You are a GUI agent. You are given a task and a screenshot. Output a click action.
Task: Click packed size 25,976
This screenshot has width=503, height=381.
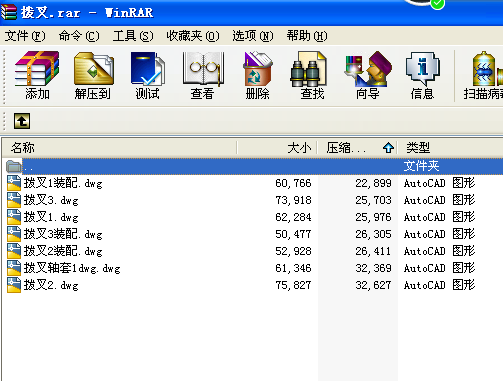373,217
